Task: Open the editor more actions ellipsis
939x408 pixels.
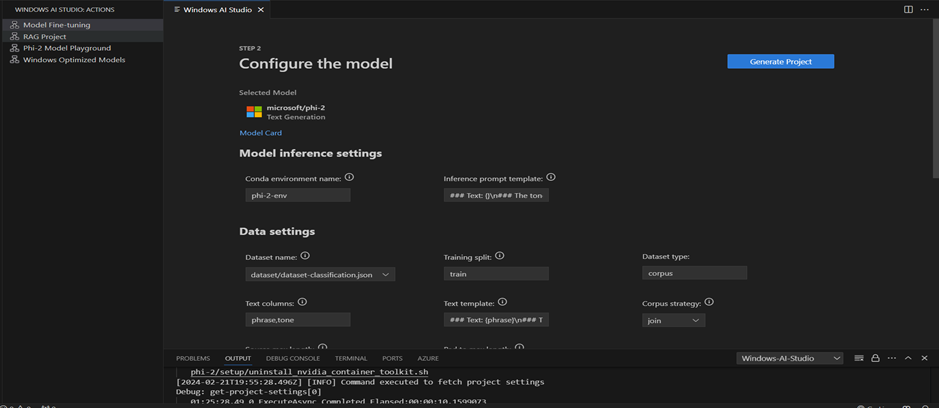Action: tap(924, 10)
